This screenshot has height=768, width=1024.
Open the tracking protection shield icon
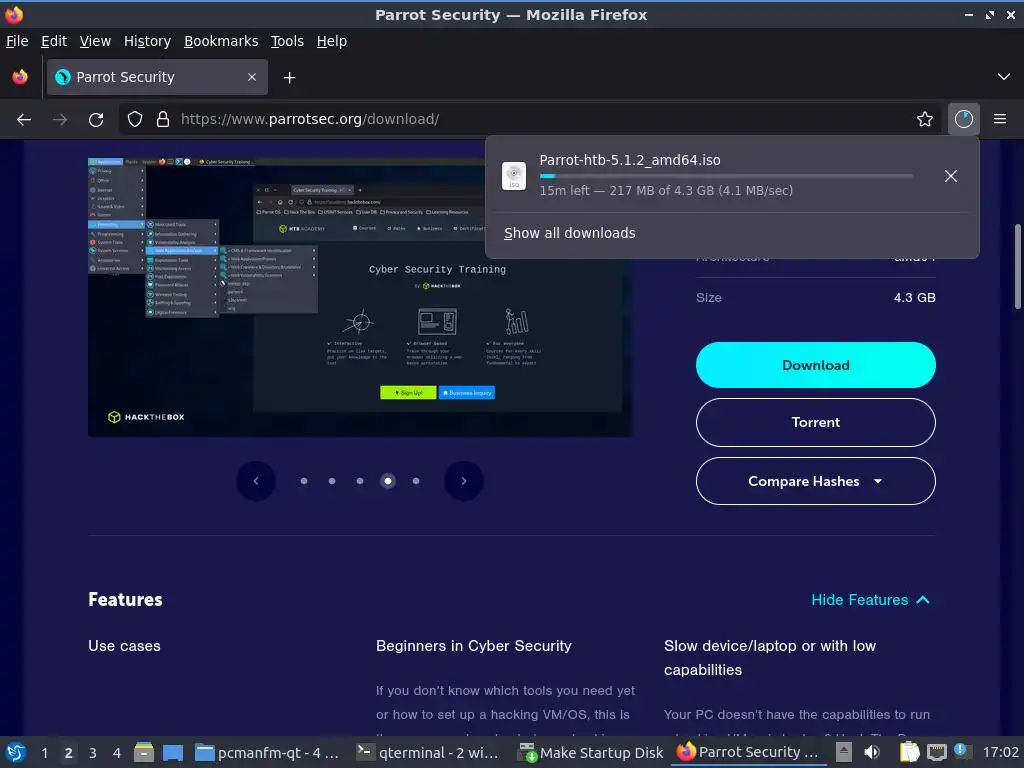click(135, 120)
